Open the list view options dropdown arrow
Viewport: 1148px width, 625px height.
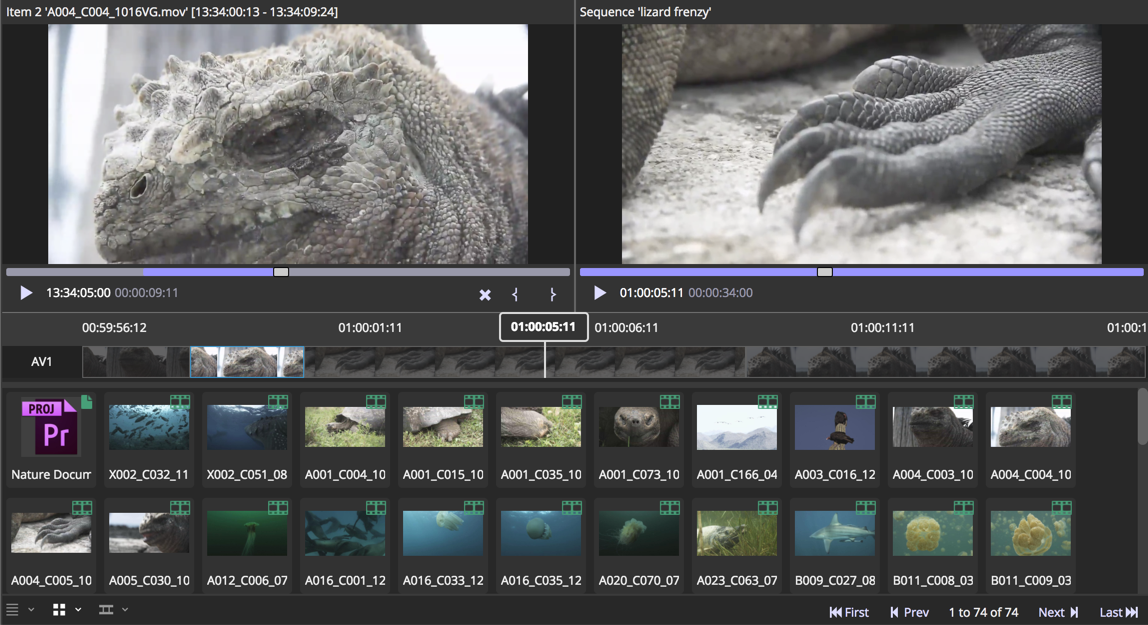click(x=31, y=610)
